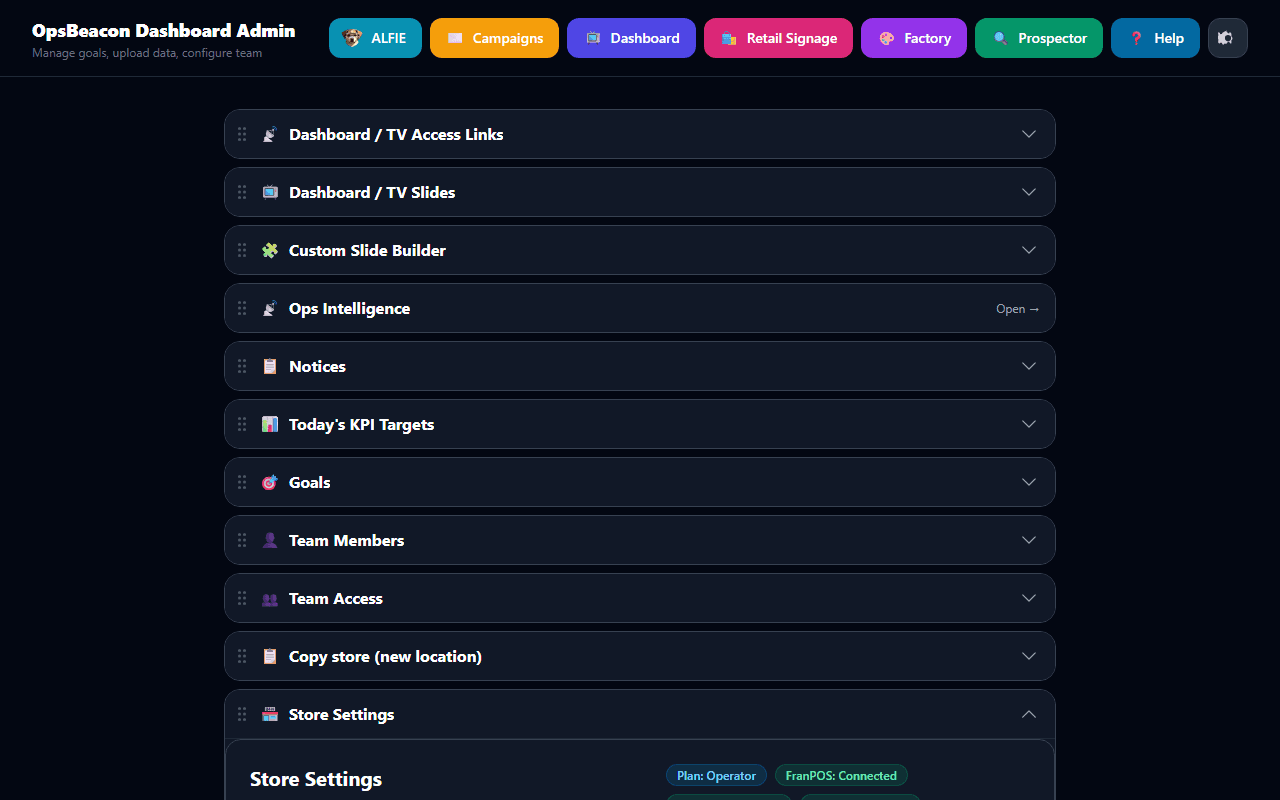Viewport: 1280px width, 800px height.
Task: Expand Dashboard / TV Slides chevron
Action: click(x=1029, y=192)
